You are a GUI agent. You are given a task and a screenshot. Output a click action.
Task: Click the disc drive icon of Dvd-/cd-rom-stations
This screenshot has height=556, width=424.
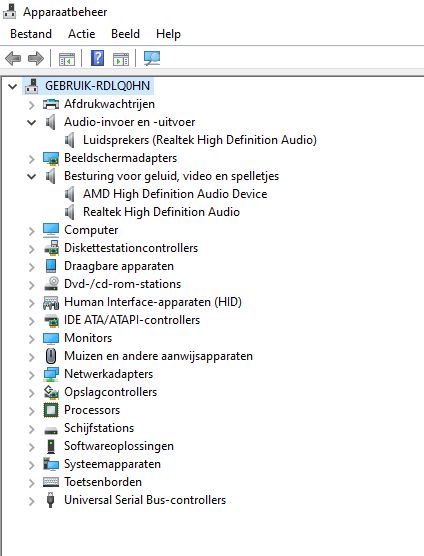pyautogui.click(x=51, y=284)
